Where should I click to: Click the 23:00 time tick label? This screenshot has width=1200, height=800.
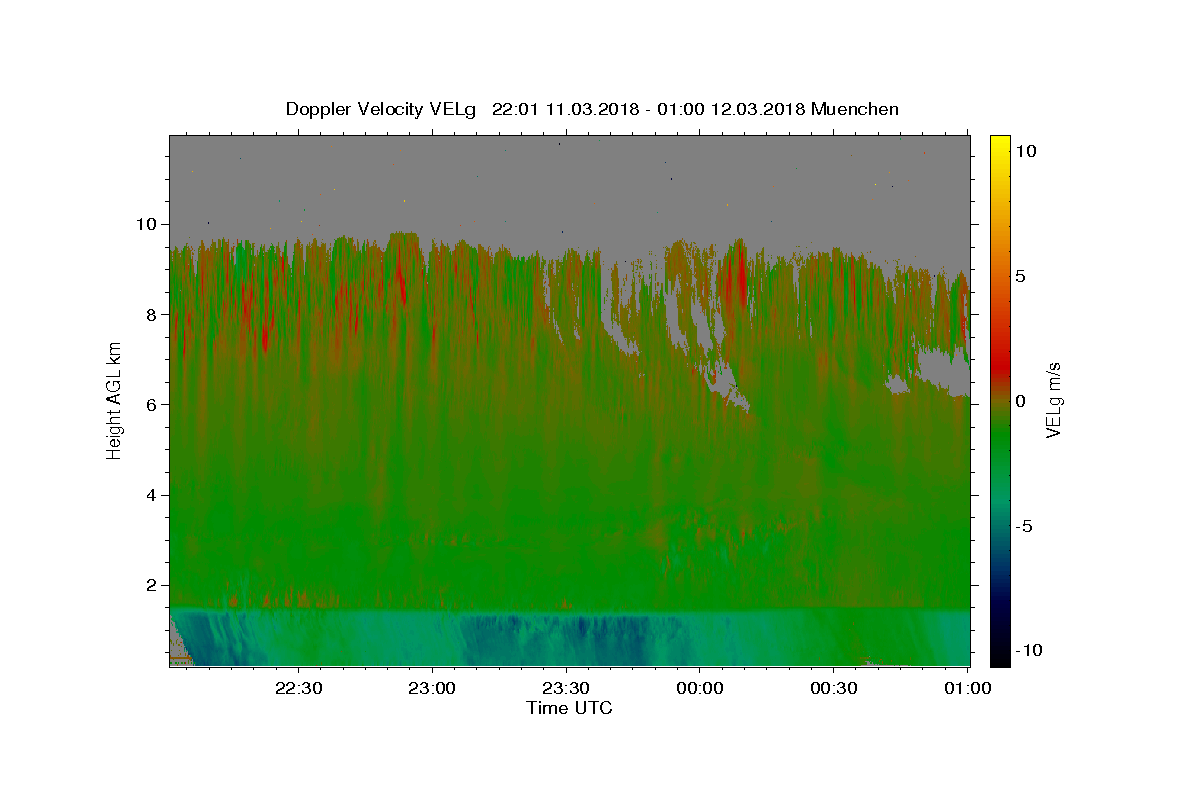pyautogui.click(x=432, y=688)
